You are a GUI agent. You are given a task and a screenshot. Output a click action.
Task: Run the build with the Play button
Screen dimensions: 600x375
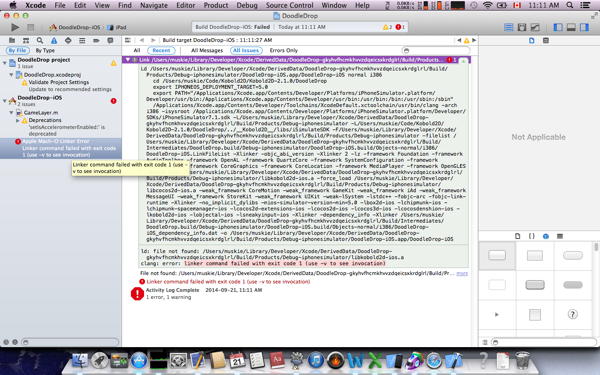point(15,27)
